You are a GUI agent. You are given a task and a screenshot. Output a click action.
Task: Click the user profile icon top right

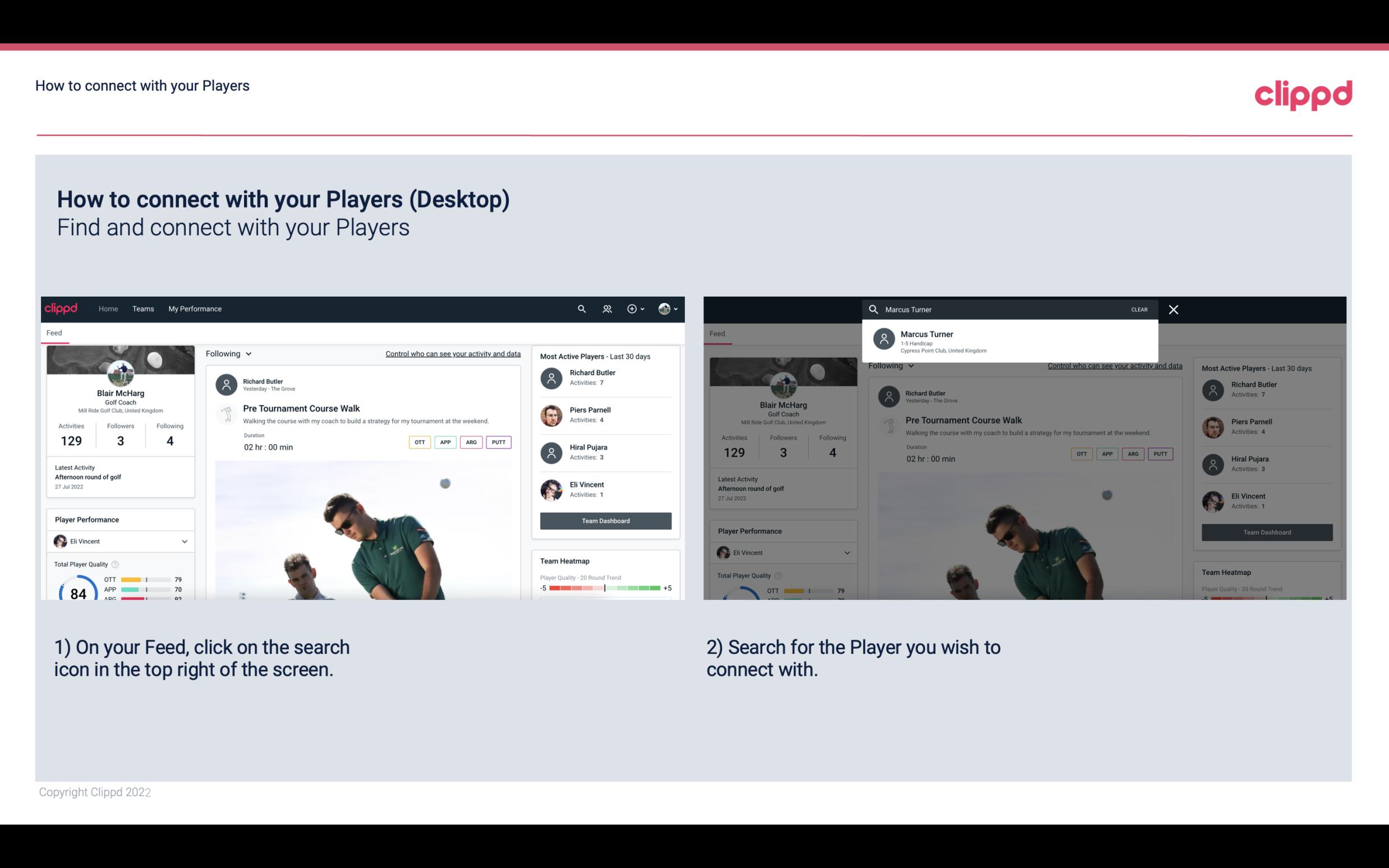(665, 308)
